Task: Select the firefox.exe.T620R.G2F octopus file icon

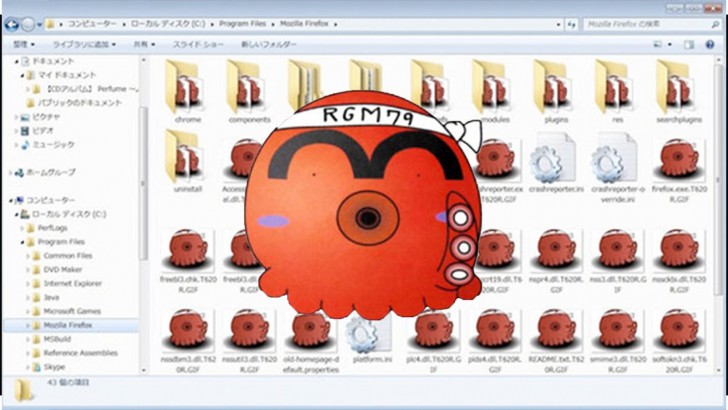Action: point(678,159)
